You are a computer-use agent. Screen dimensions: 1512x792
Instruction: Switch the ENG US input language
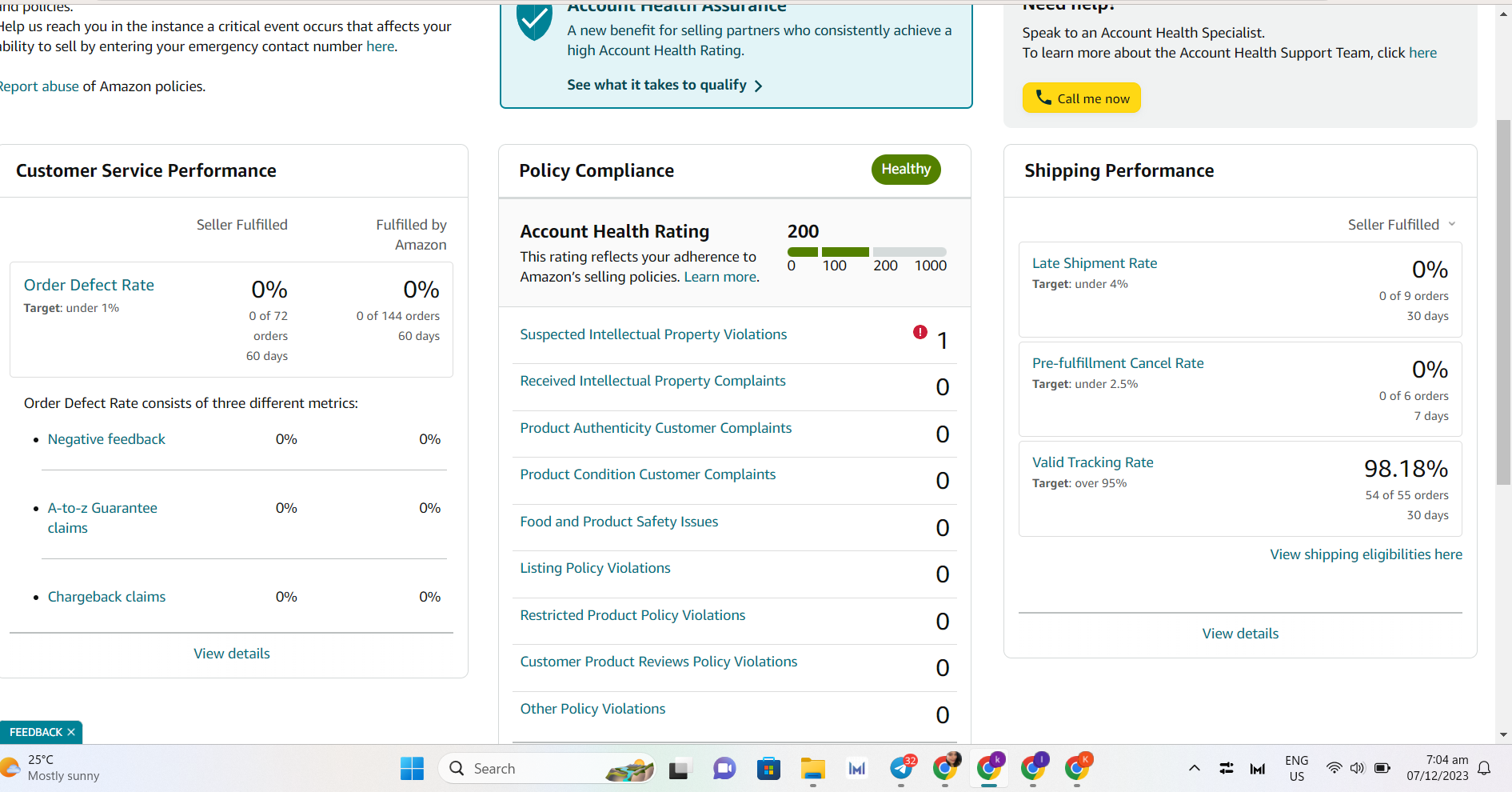click(1297, 769)
